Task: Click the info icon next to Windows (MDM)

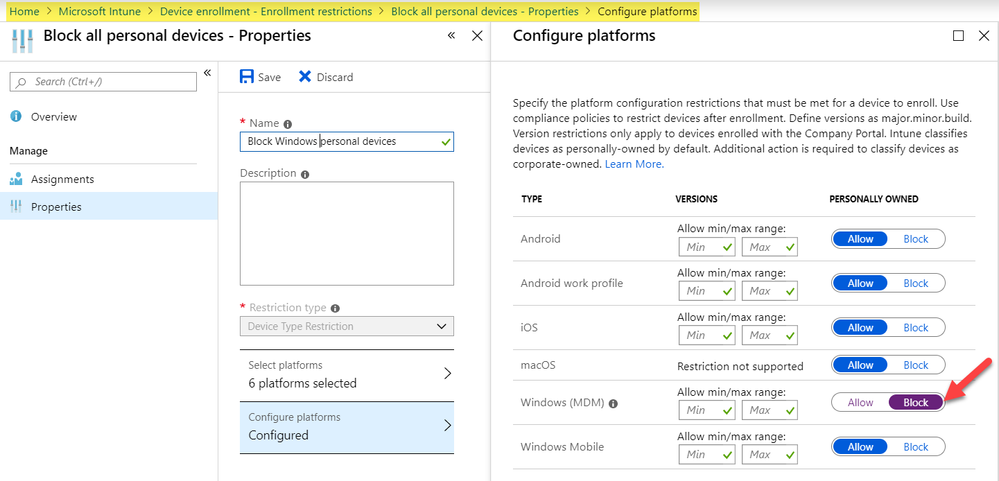Action: 612,404
